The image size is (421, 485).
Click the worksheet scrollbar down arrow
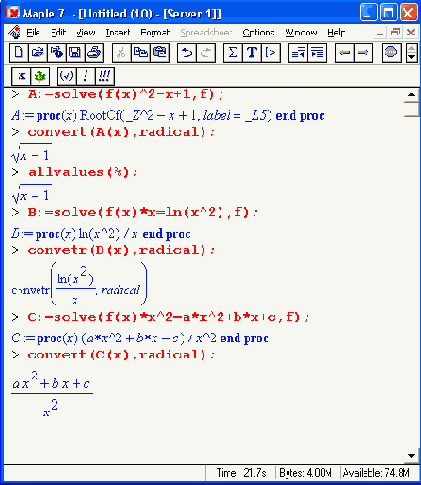click(411, 456)
